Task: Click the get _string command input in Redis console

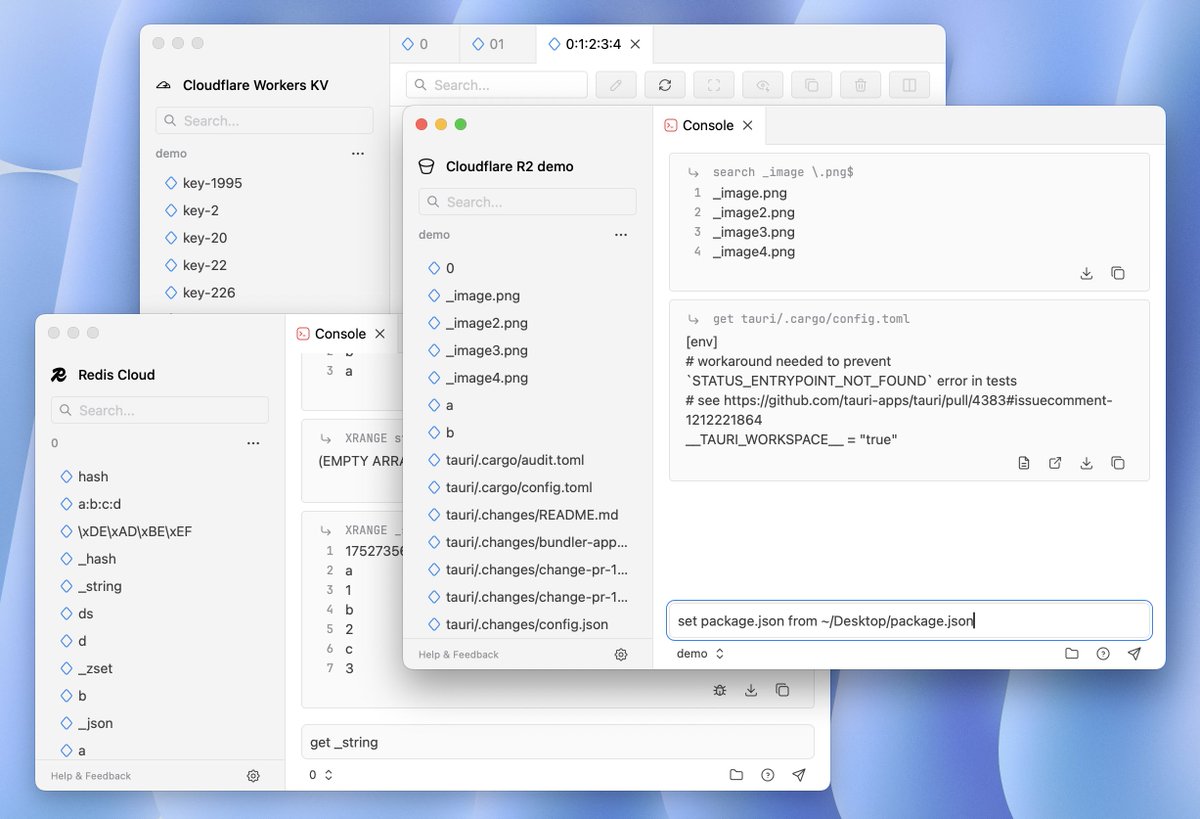Action: pos(557,742)
